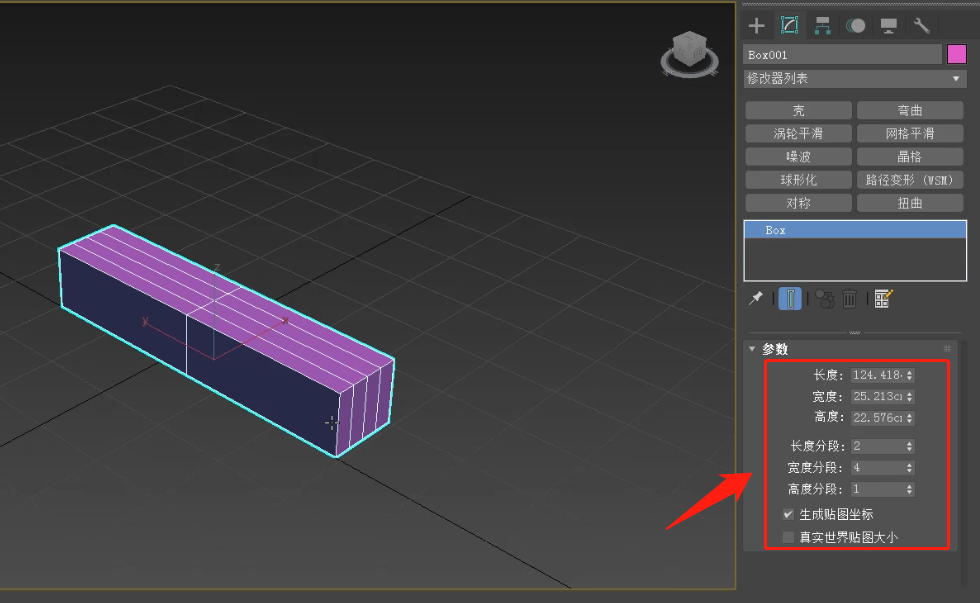Toggle Show End Result icon
Image resolution: width=980 pixels, height=603 pixels.
[790, 299]
